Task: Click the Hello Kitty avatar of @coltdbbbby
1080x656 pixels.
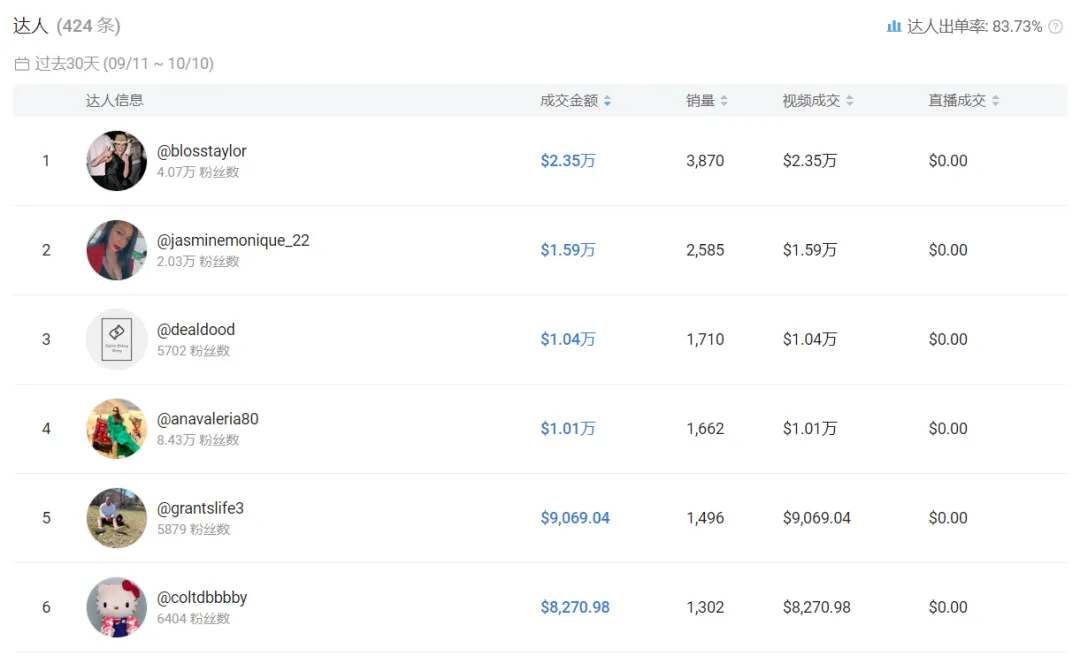Action: [116, 607]
